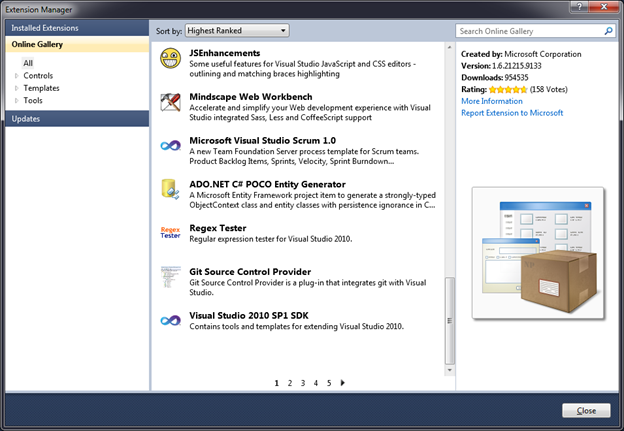
Task: Select the Git Source Control Provider icon
Action: [170, 276]
